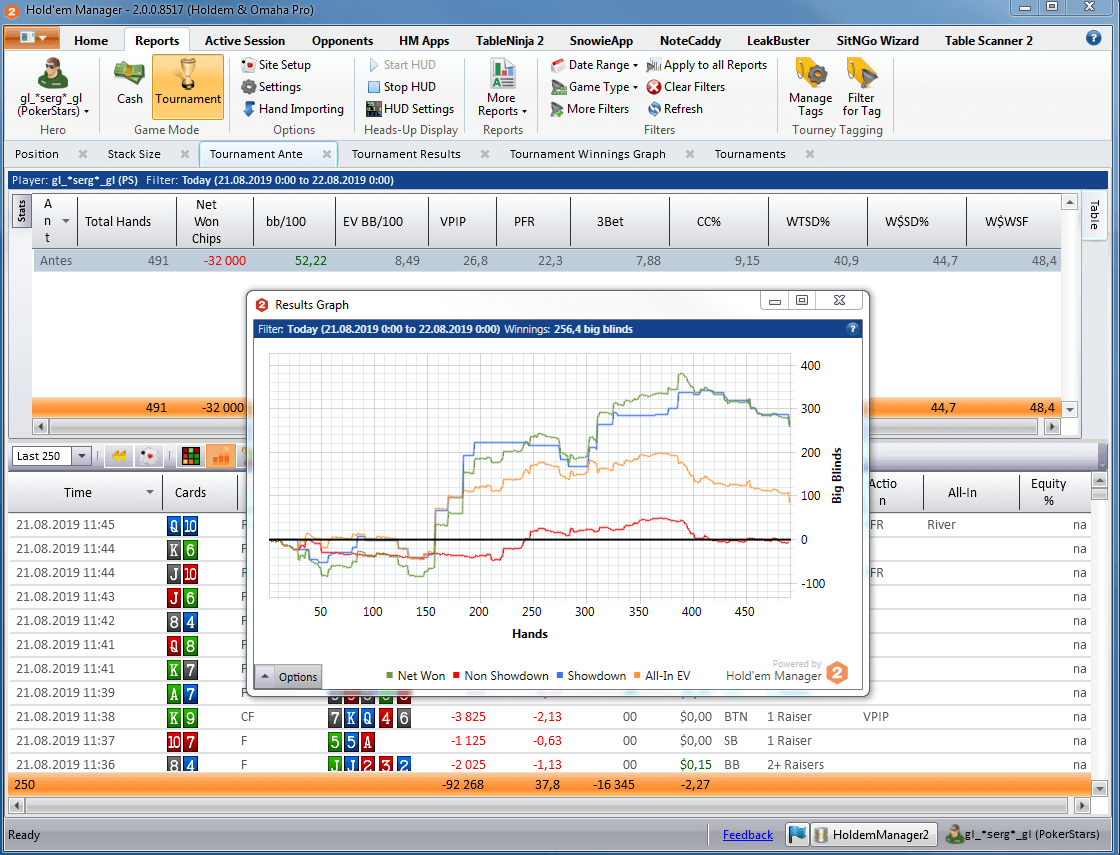
Task: Open the SitNGo Wizard tab
Action: 878,41
